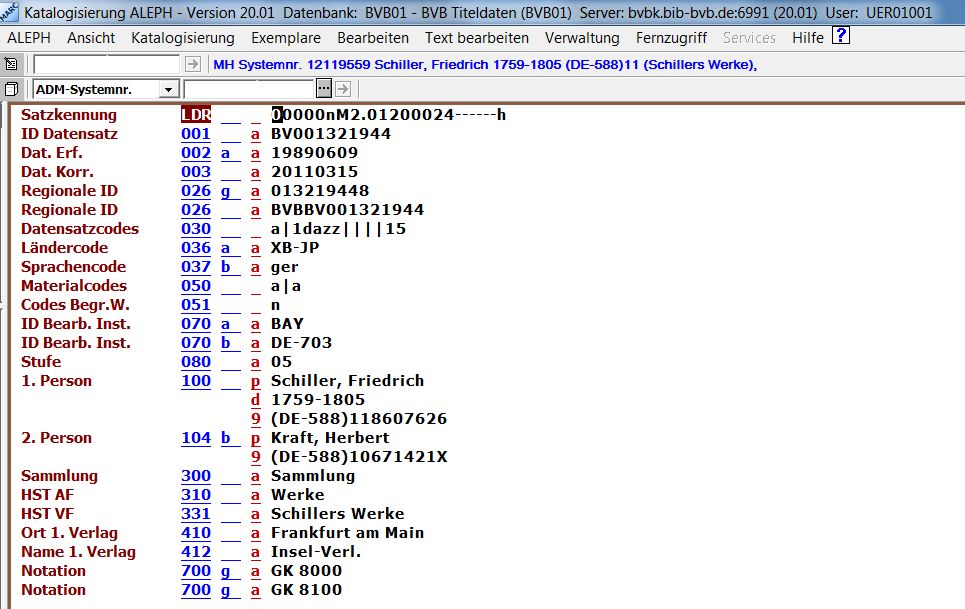Click the value Schiller, Friedrich in field 100

[x=347, y=381]
